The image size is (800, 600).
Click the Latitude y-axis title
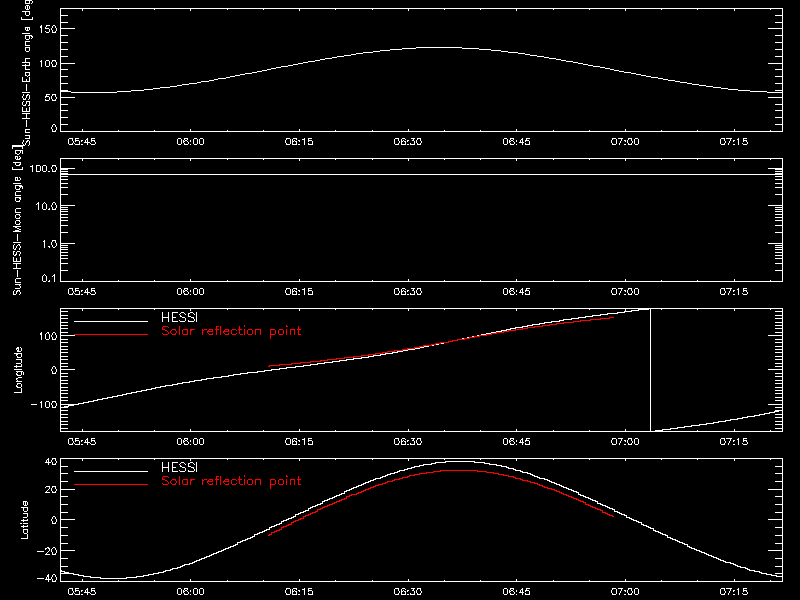coord(24,520)
